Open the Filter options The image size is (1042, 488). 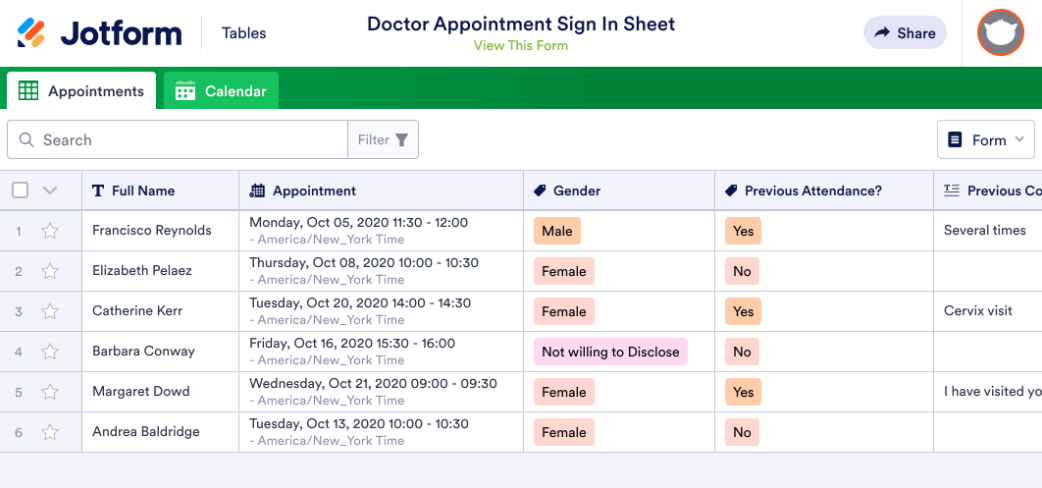pos(383,140)
